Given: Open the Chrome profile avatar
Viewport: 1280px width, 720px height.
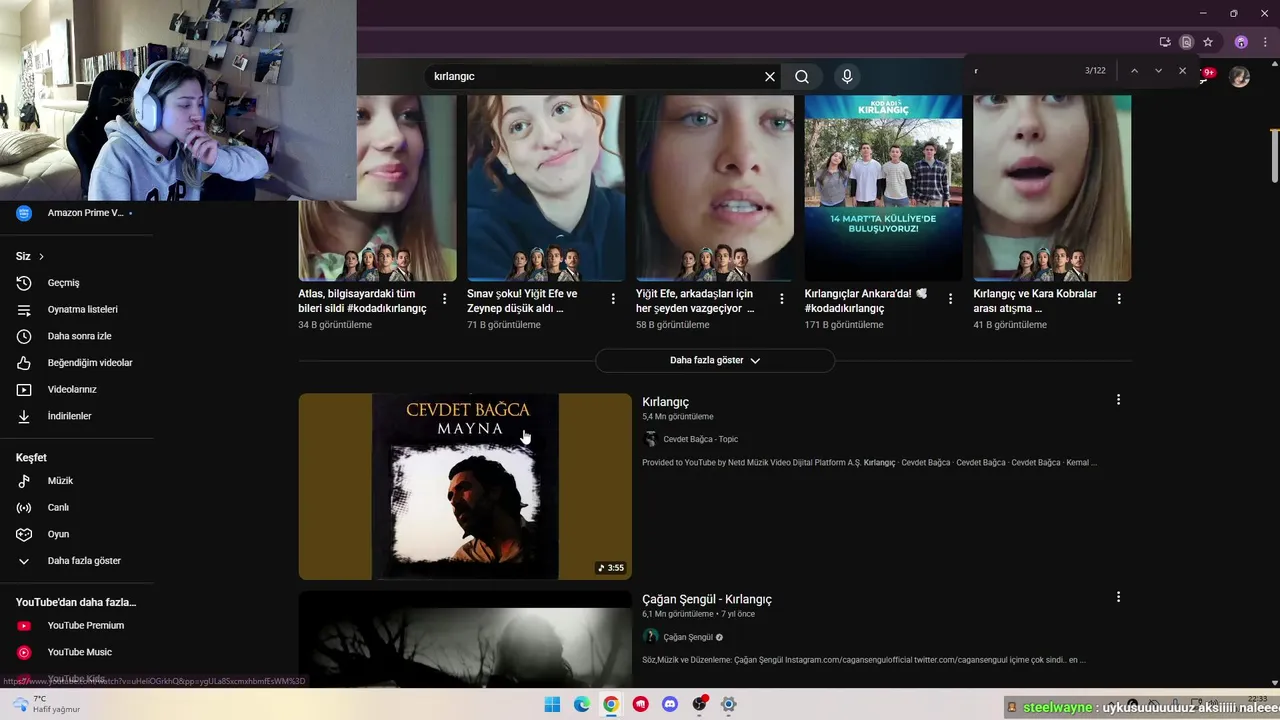Looking at the screenshot, I should pyautogui.click(x=1241, y=42).
